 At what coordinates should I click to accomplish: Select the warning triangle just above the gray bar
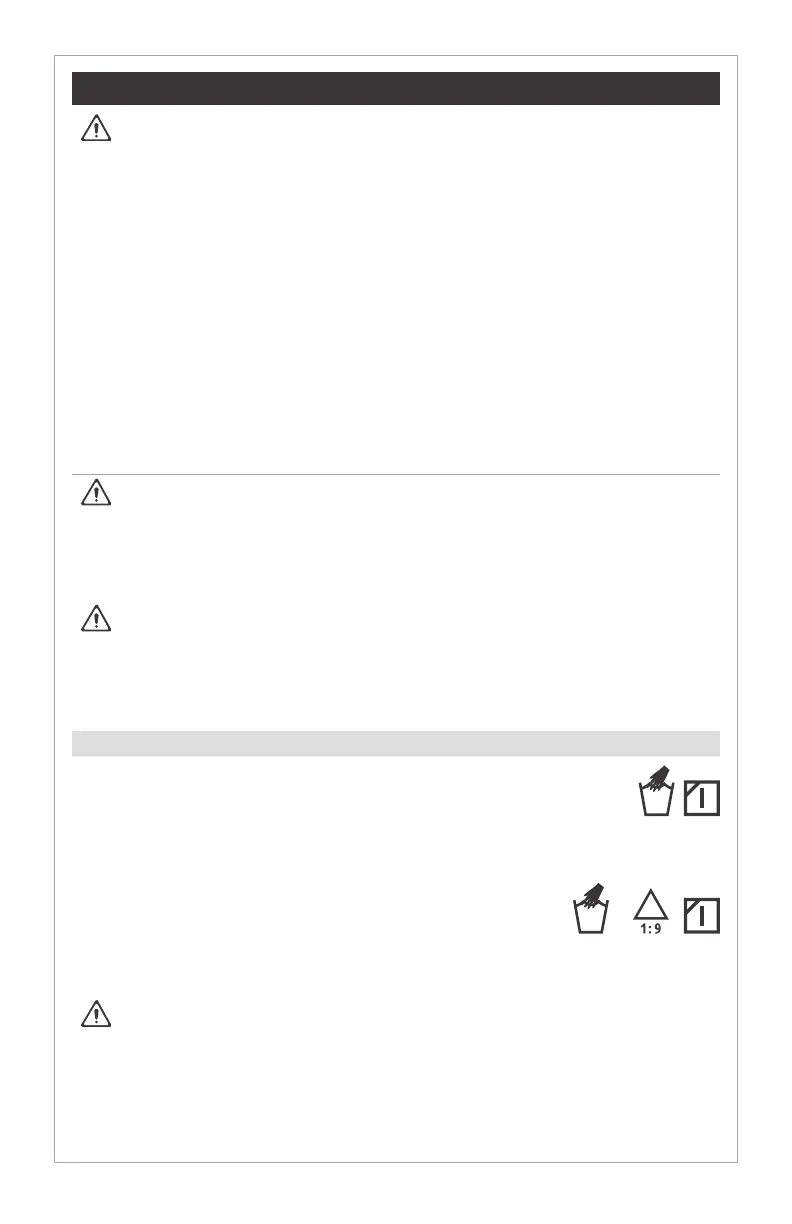[x=95, y=620]
